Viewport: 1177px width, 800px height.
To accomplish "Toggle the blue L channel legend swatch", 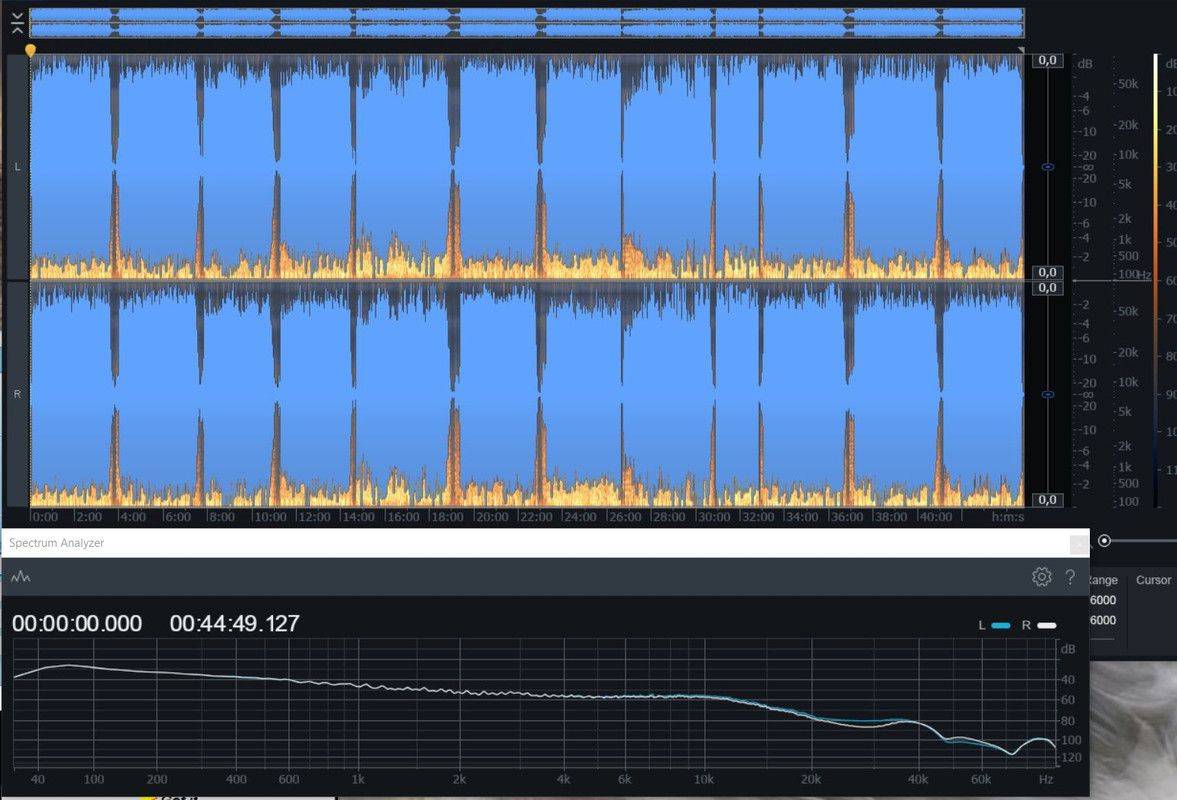I will [1001, 625].
